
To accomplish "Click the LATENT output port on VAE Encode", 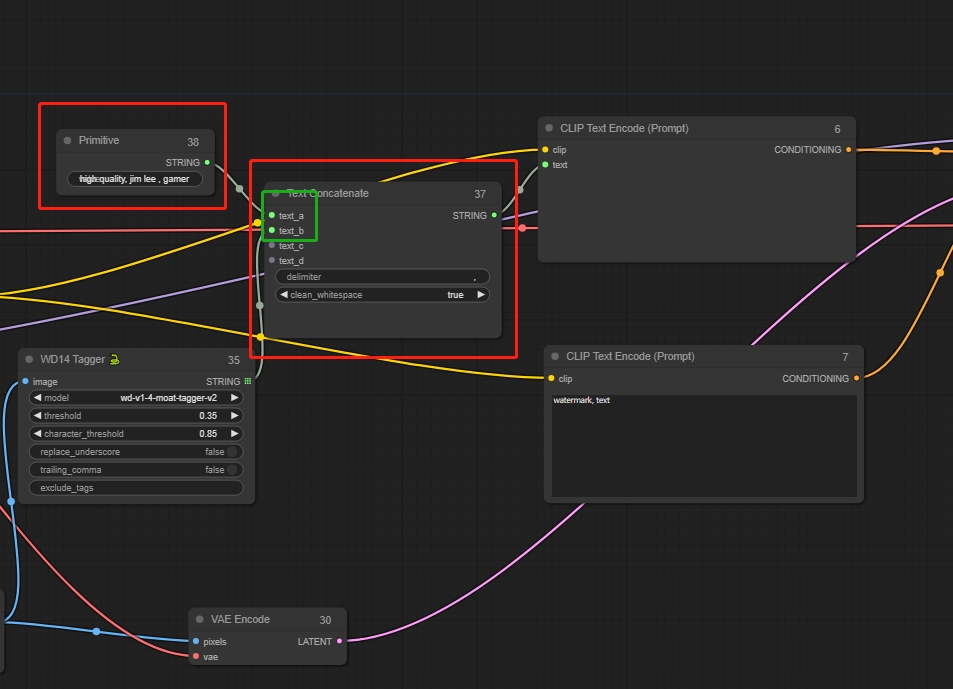I will [x=339, y=641].
